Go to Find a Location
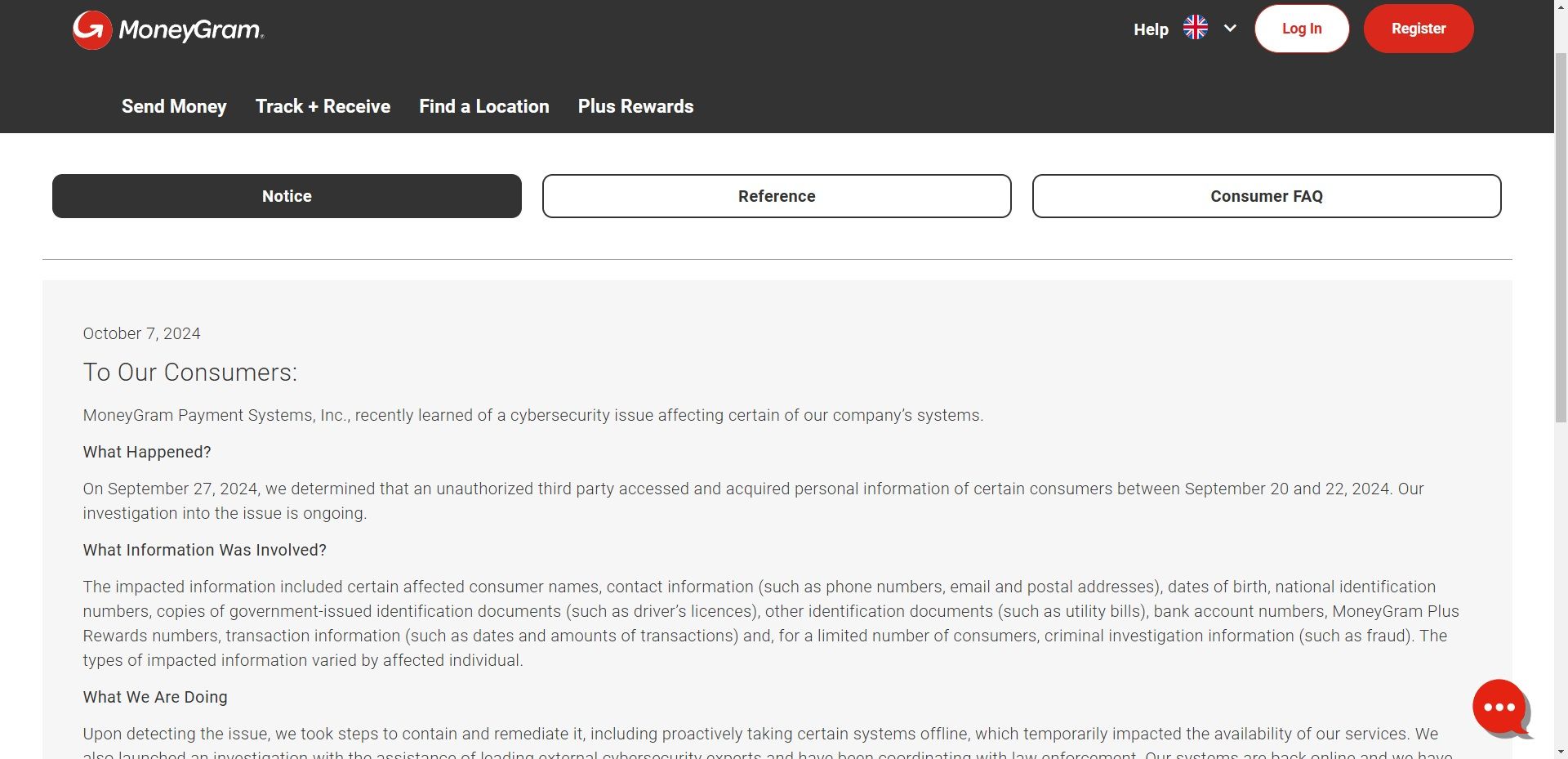This screenshot has width=1568, height=759. coord(484,106)
